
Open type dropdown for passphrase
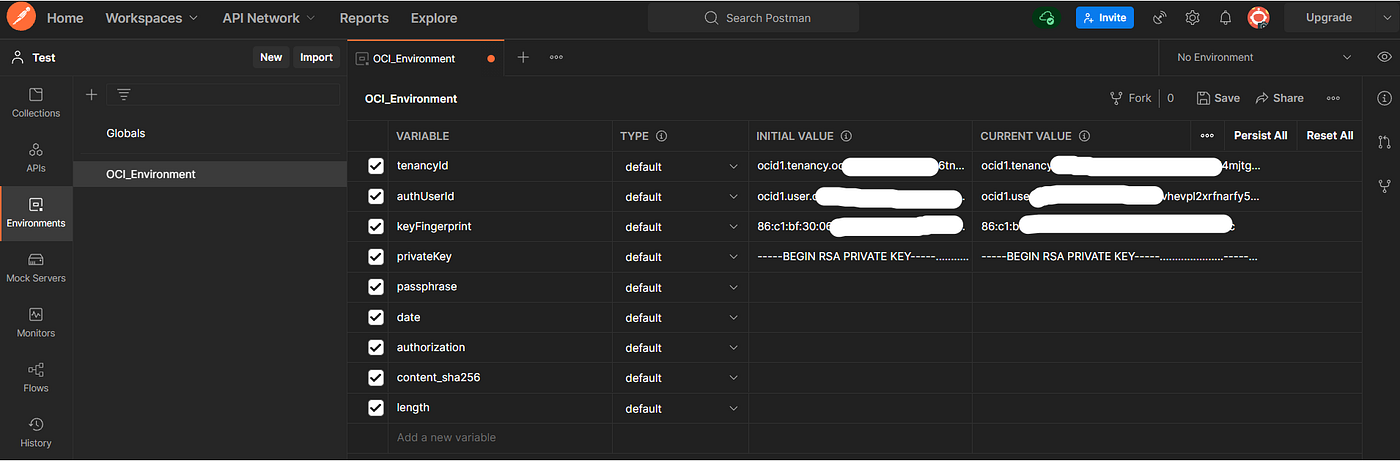[x=681, y=287]
